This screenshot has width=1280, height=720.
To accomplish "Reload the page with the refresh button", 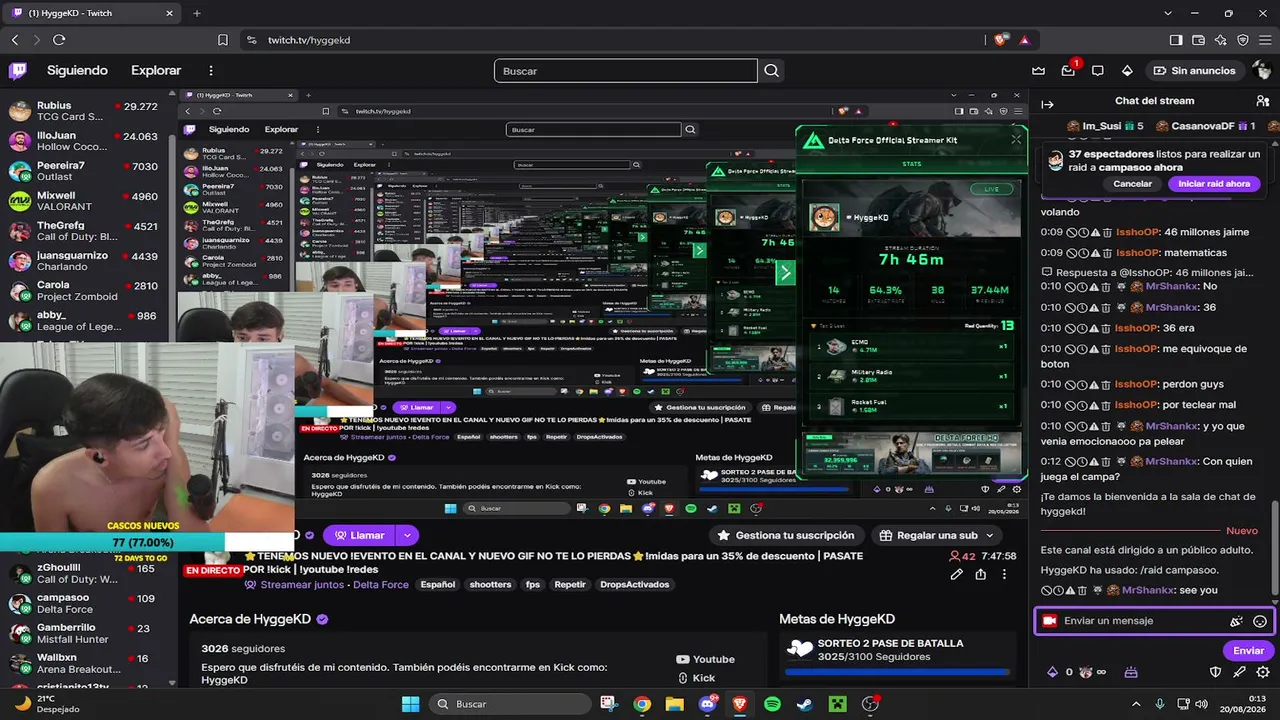I will click(x=59, y=40).
